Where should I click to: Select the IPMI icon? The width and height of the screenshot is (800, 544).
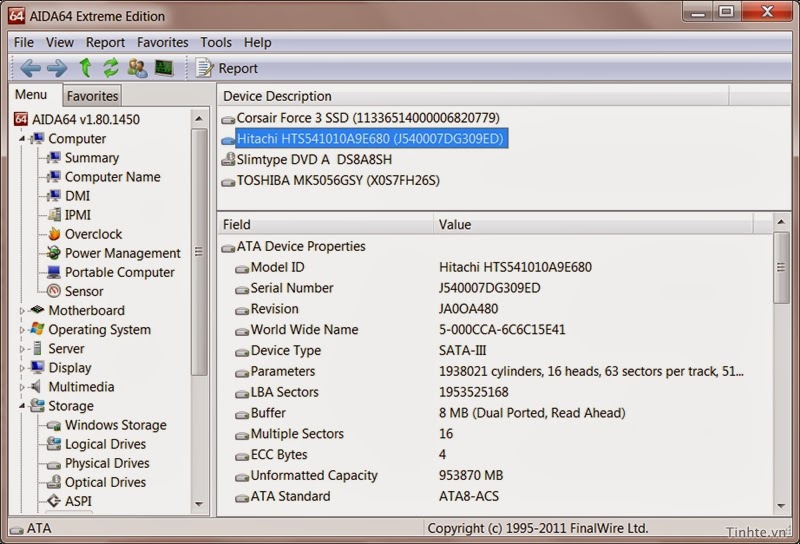click(x=54, y=215)
